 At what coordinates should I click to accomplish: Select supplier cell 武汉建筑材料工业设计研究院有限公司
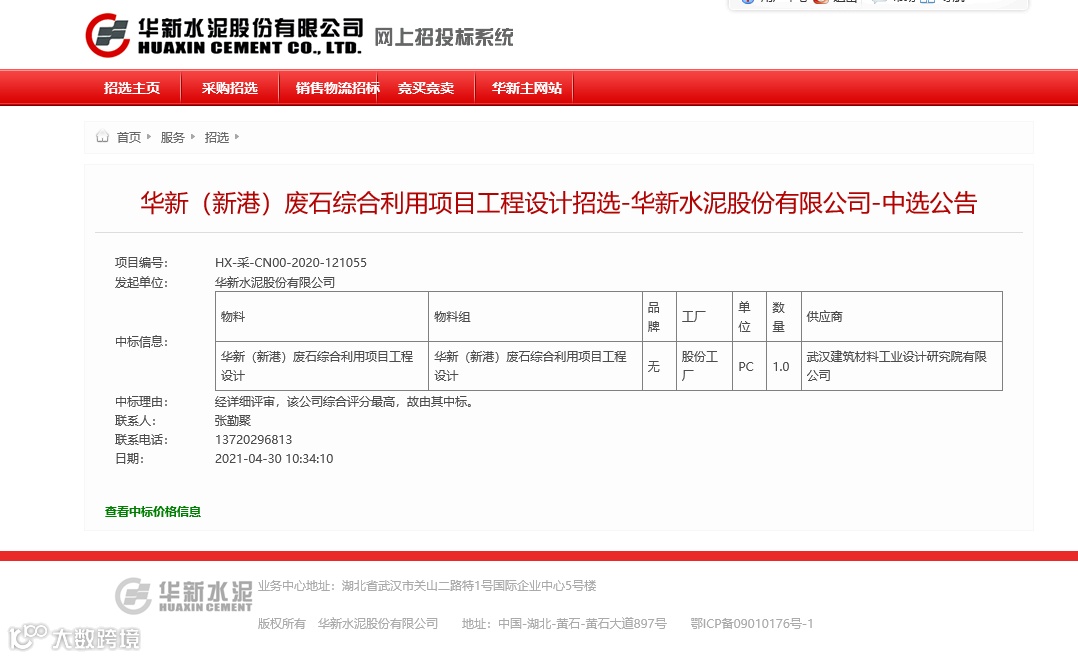[x=902, y=366]
